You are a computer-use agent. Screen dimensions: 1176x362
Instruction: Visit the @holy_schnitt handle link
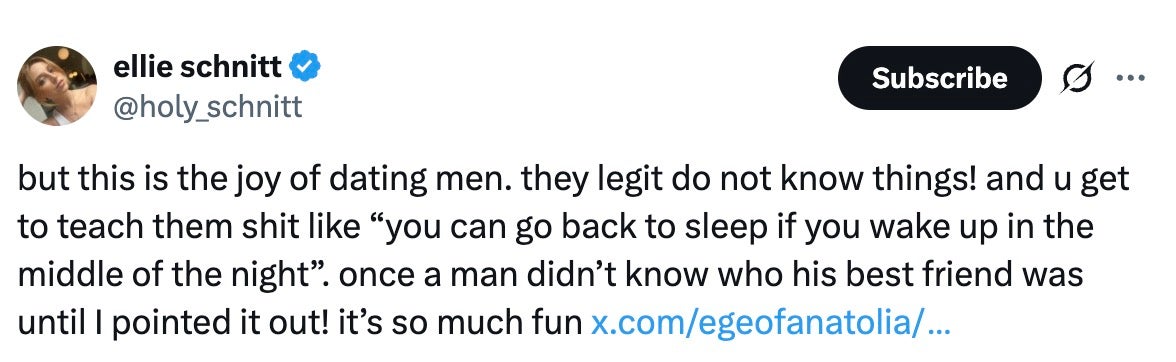208,107
